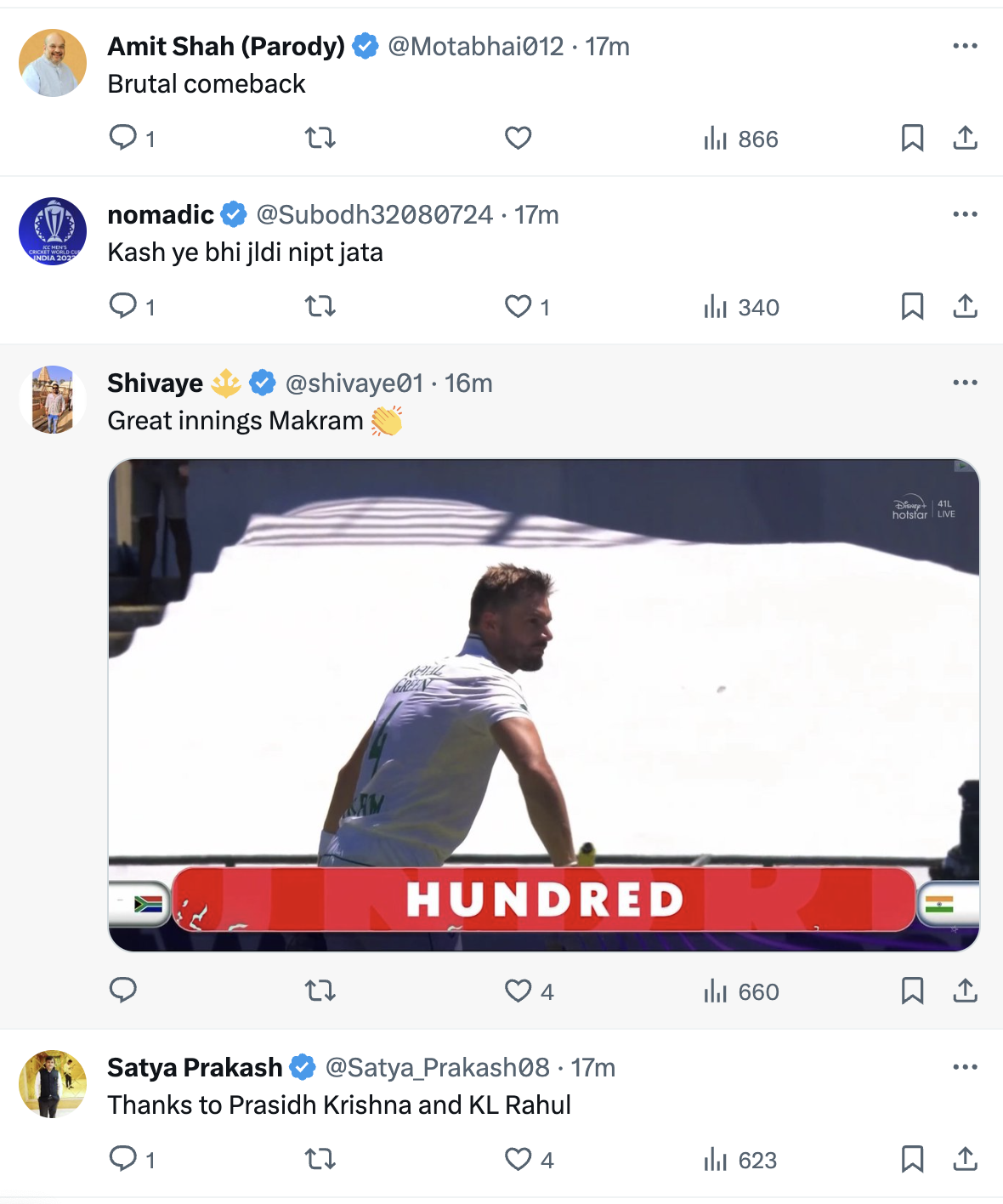Bookmark Satya Prakash's tweet
Viewport: 1003px width, 1204px height.
click(x=912, y=1159)
